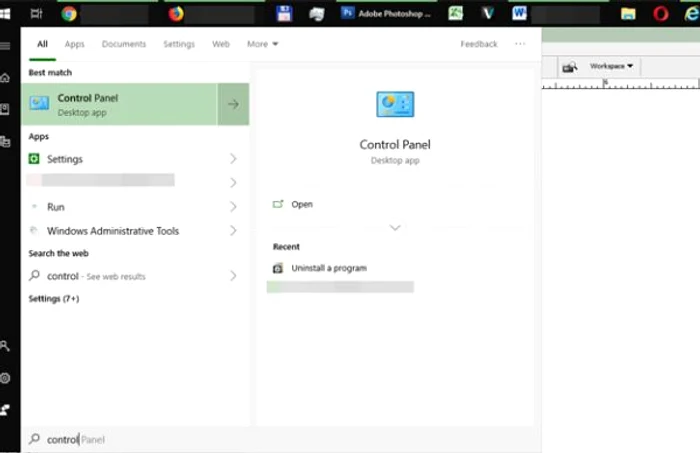The width and height of the screenshot is (700, 453).
Task: Select the All search tab
Action: [42, 44]
